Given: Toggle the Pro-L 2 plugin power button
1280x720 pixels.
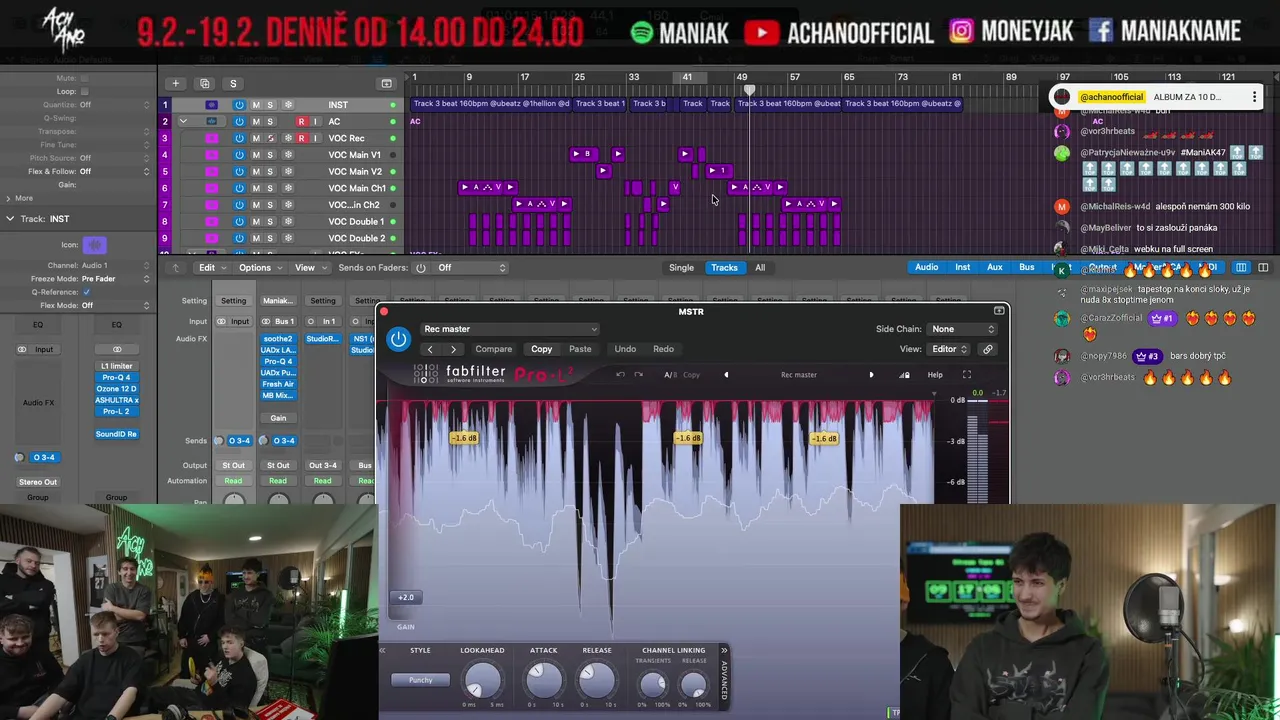Looking at the screenshot, I should (x=398, y=339).
